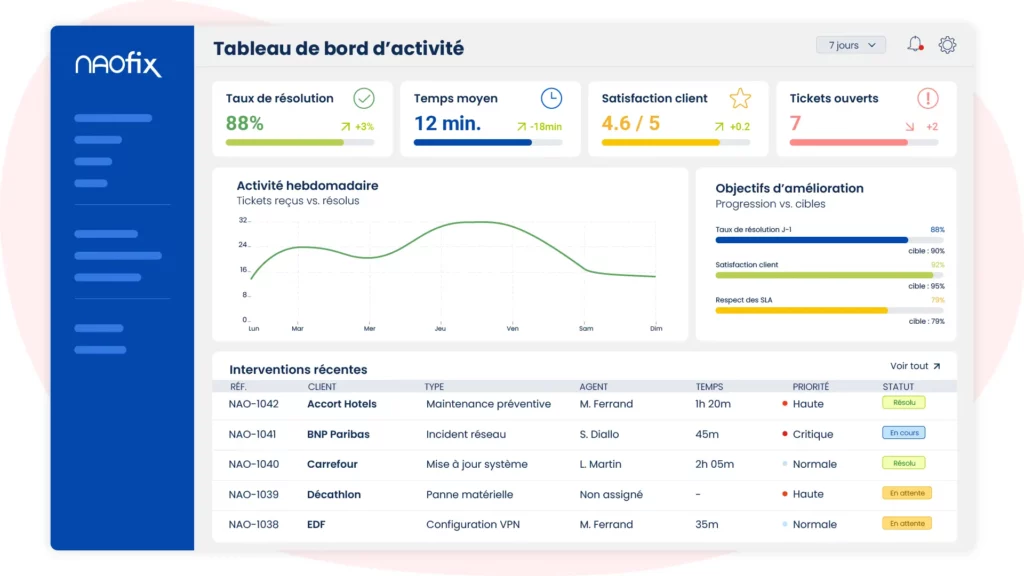The height and width of the screenshot is (576, 1024).
Task: Click the Mise à jour système cell
Action: (x=477, y=464)
